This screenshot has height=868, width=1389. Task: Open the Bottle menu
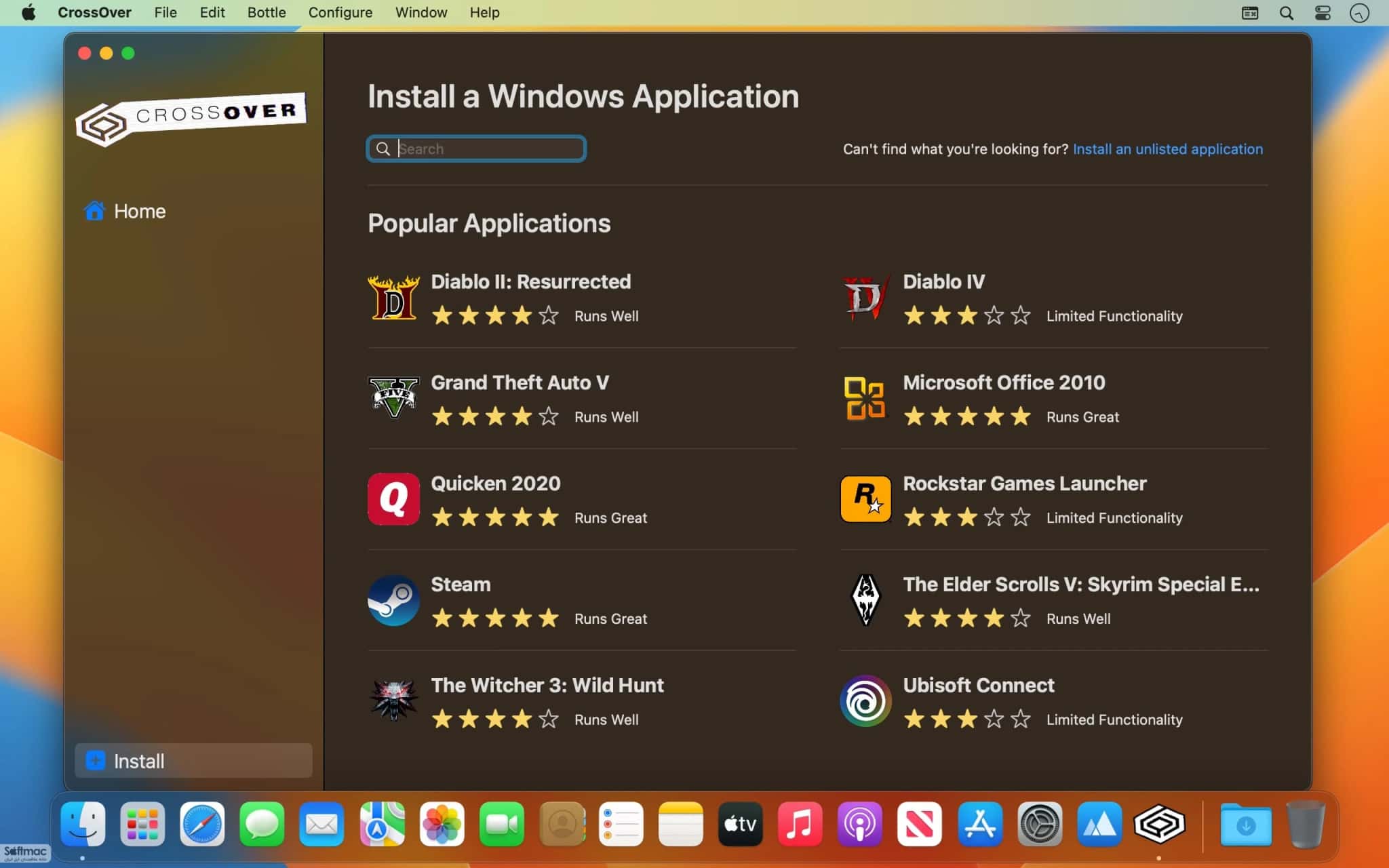point(267,12)
